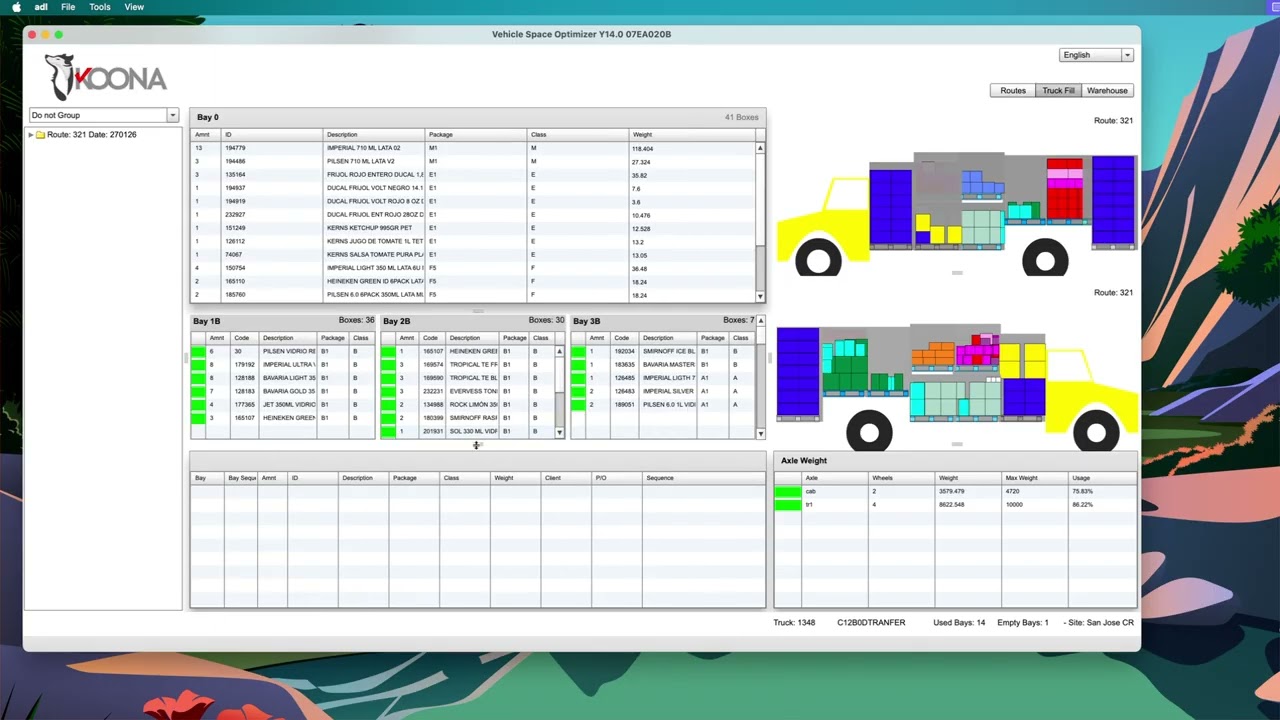Select ROCK LIMÓN row in Bay 2B
1280x720 pixels.
tap(468, 405)
